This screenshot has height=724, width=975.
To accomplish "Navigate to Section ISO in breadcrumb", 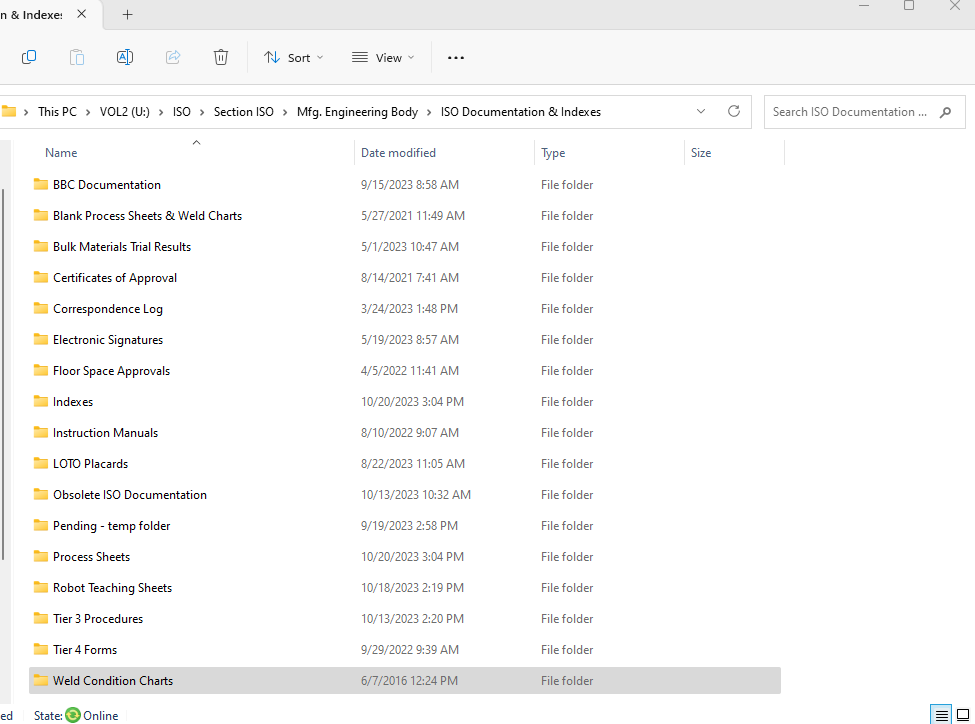I will coord(243,112).
